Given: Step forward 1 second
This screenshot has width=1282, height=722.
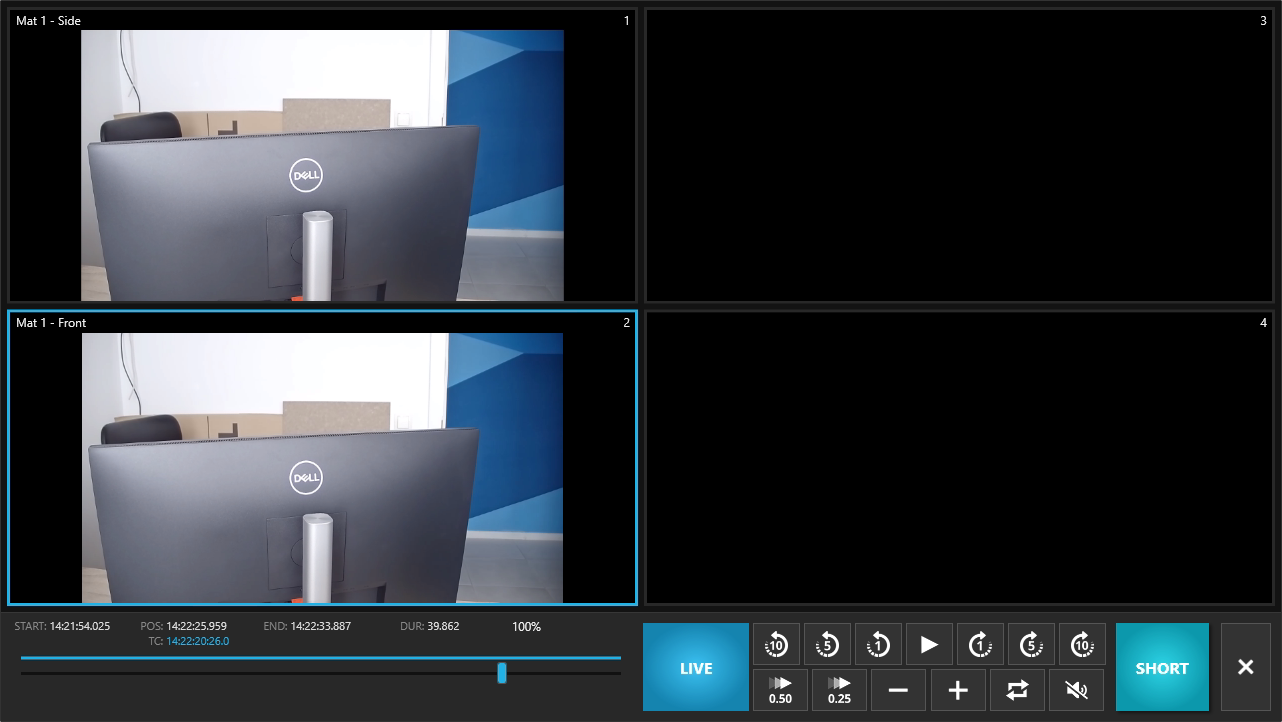Looking at the screenshot, I should click(980, 645).
